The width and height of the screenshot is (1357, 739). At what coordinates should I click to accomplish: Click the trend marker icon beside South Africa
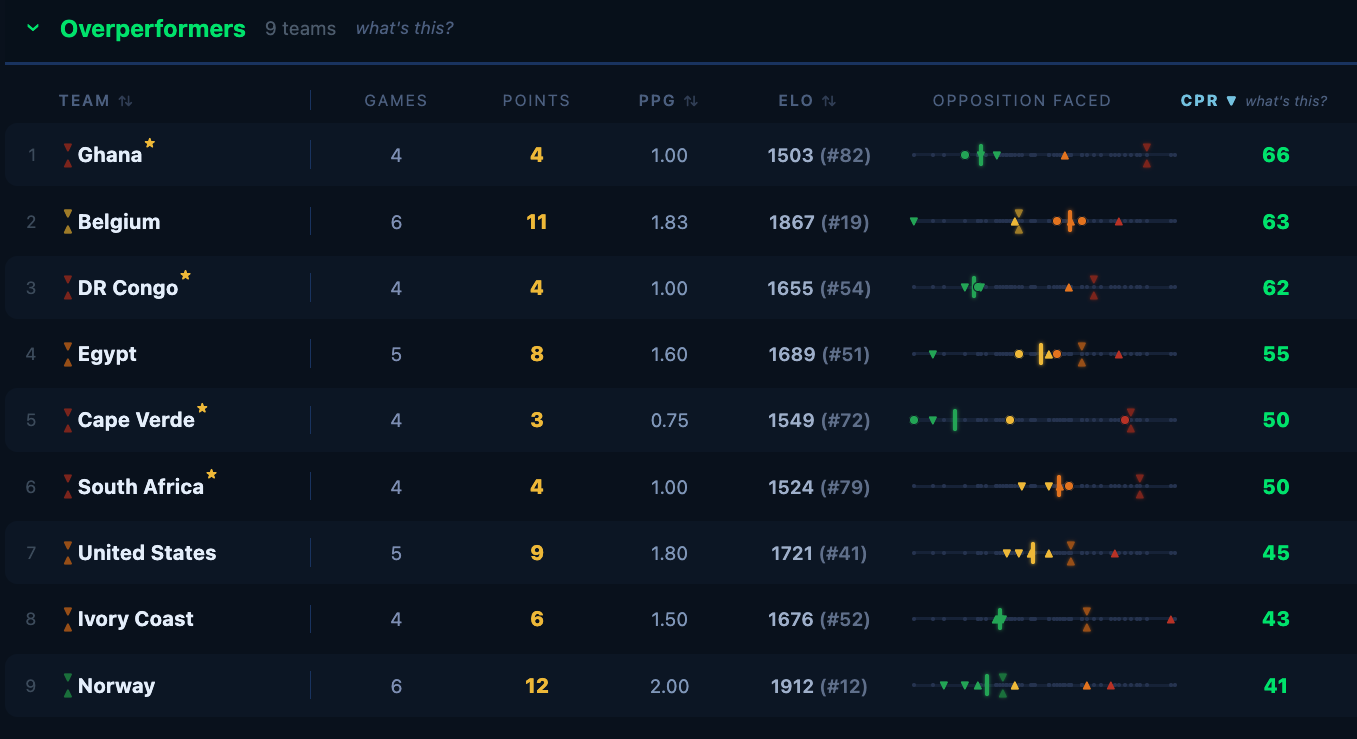68,487
